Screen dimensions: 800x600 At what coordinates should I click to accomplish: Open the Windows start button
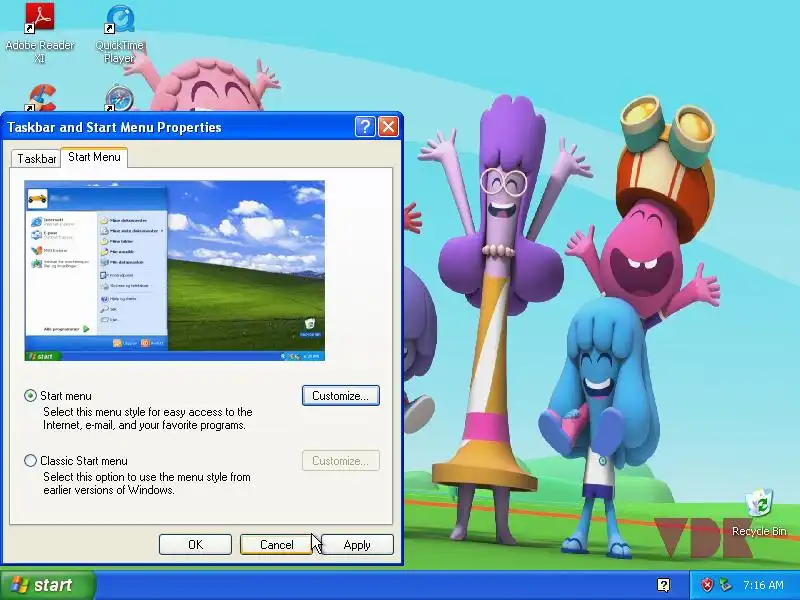(x=48, y=585)
